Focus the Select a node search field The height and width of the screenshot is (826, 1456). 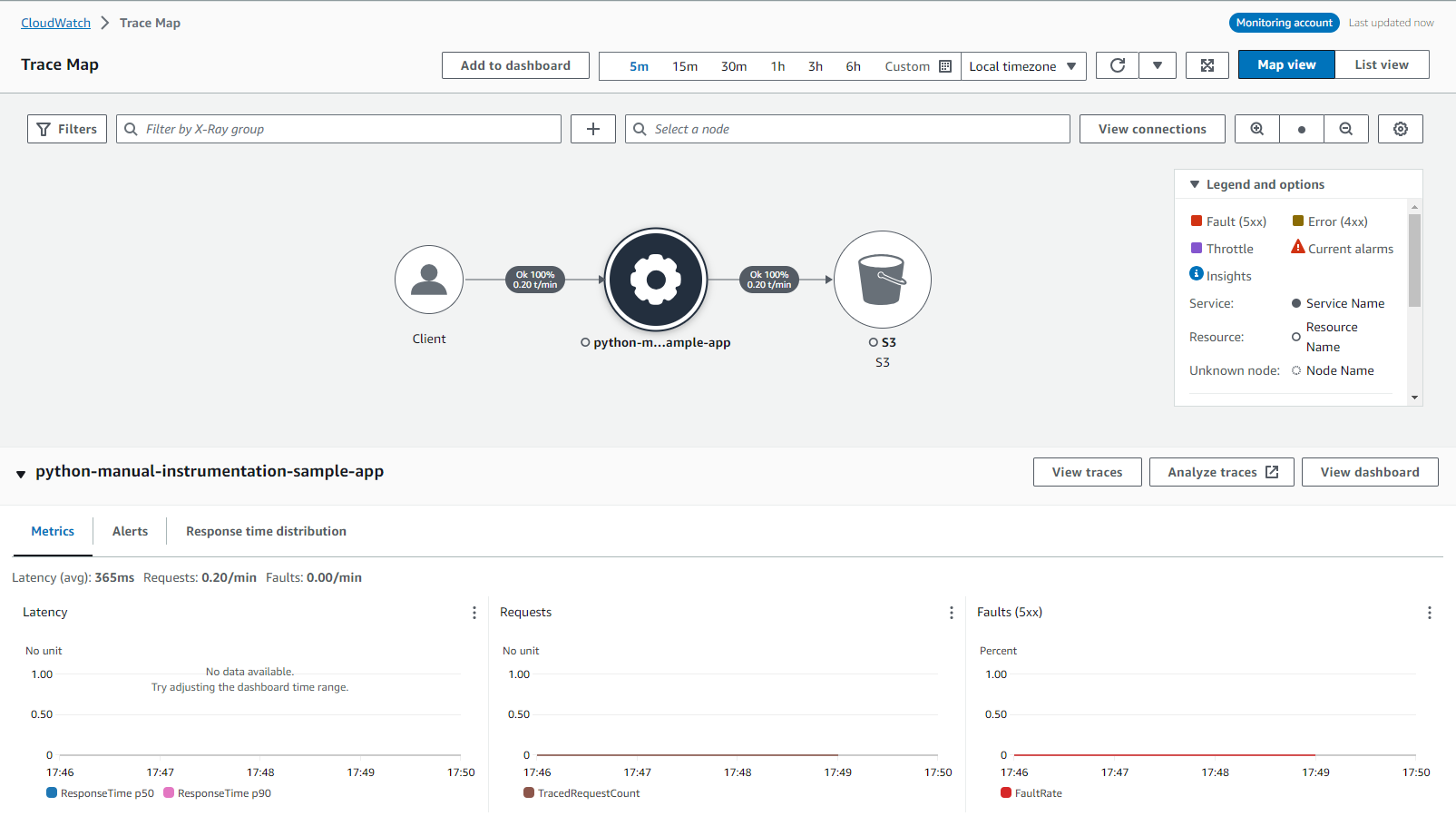click(x=847, y=129)
